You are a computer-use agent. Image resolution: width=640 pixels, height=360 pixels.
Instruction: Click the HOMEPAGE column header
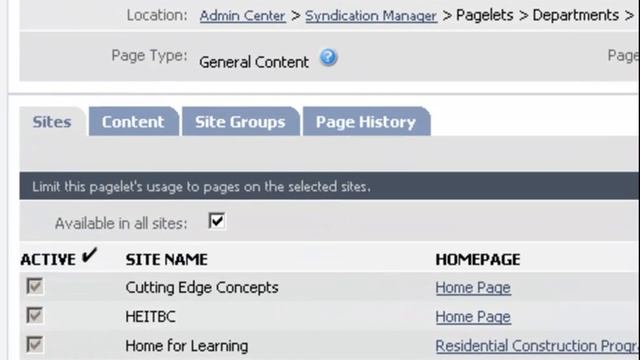478,260
